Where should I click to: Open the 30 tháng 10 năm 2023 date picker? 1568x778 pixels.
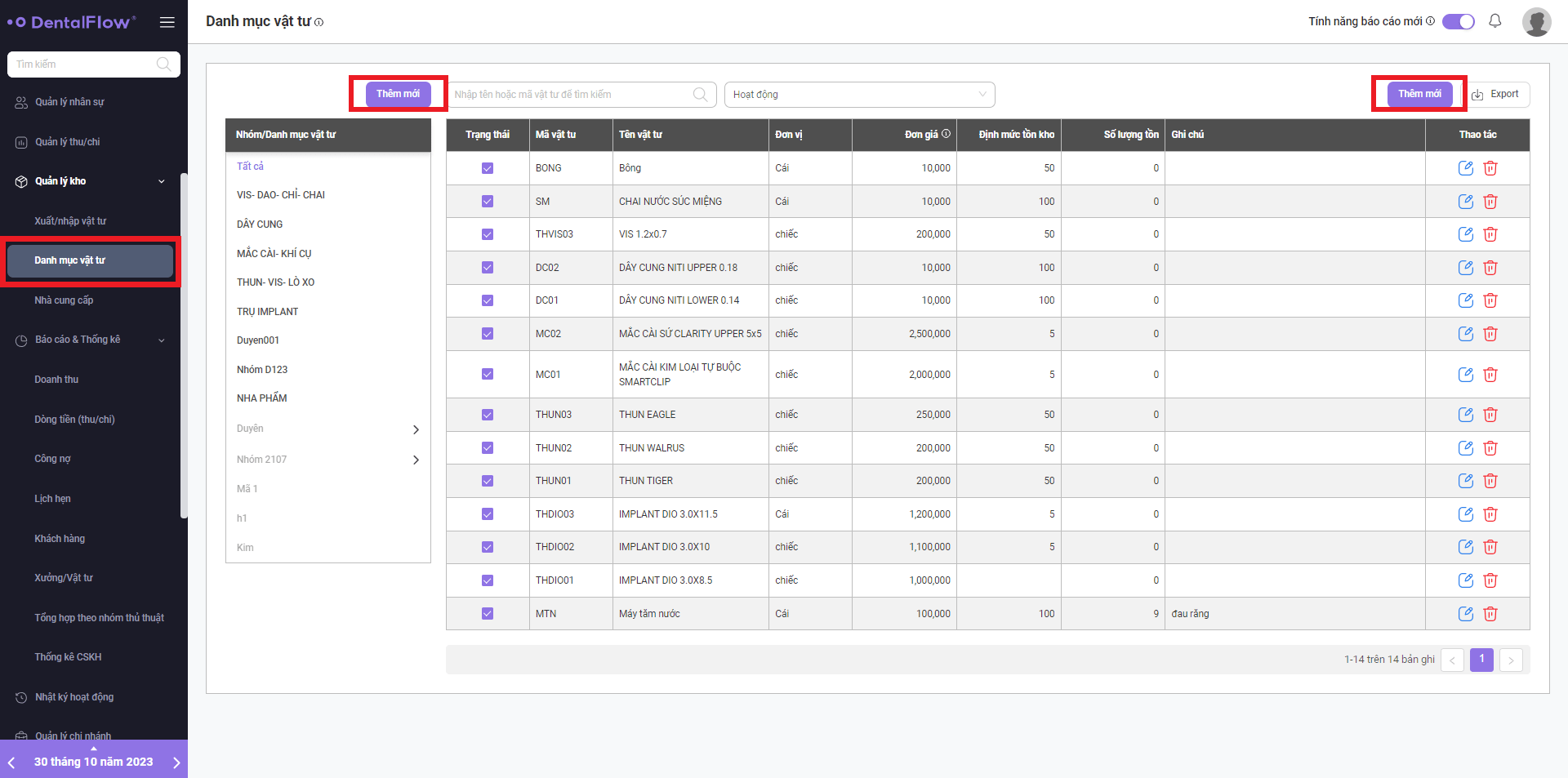point(93,762)
